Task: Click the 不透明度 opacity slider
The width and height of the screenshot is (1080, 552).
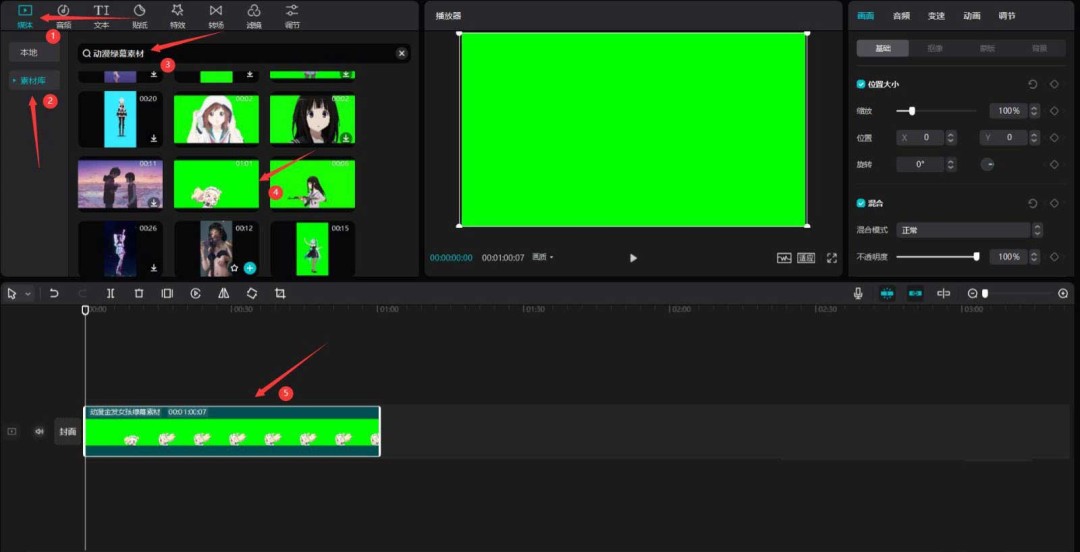Action: tap(936, 257)
